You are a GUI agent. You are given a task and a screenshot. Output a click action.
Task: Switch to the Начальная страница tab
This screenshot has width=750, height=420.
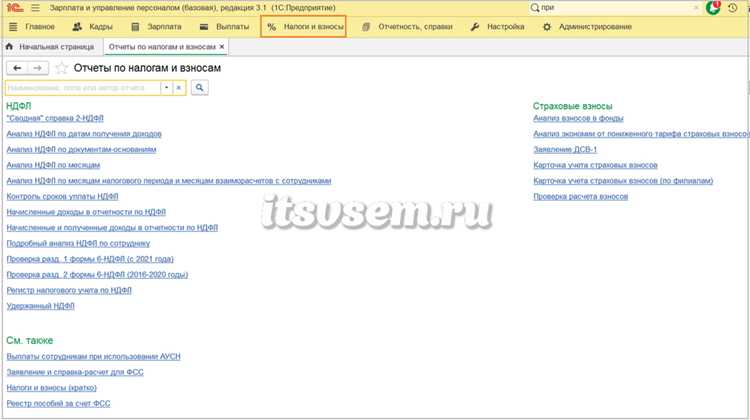click(x=50, y=47)
